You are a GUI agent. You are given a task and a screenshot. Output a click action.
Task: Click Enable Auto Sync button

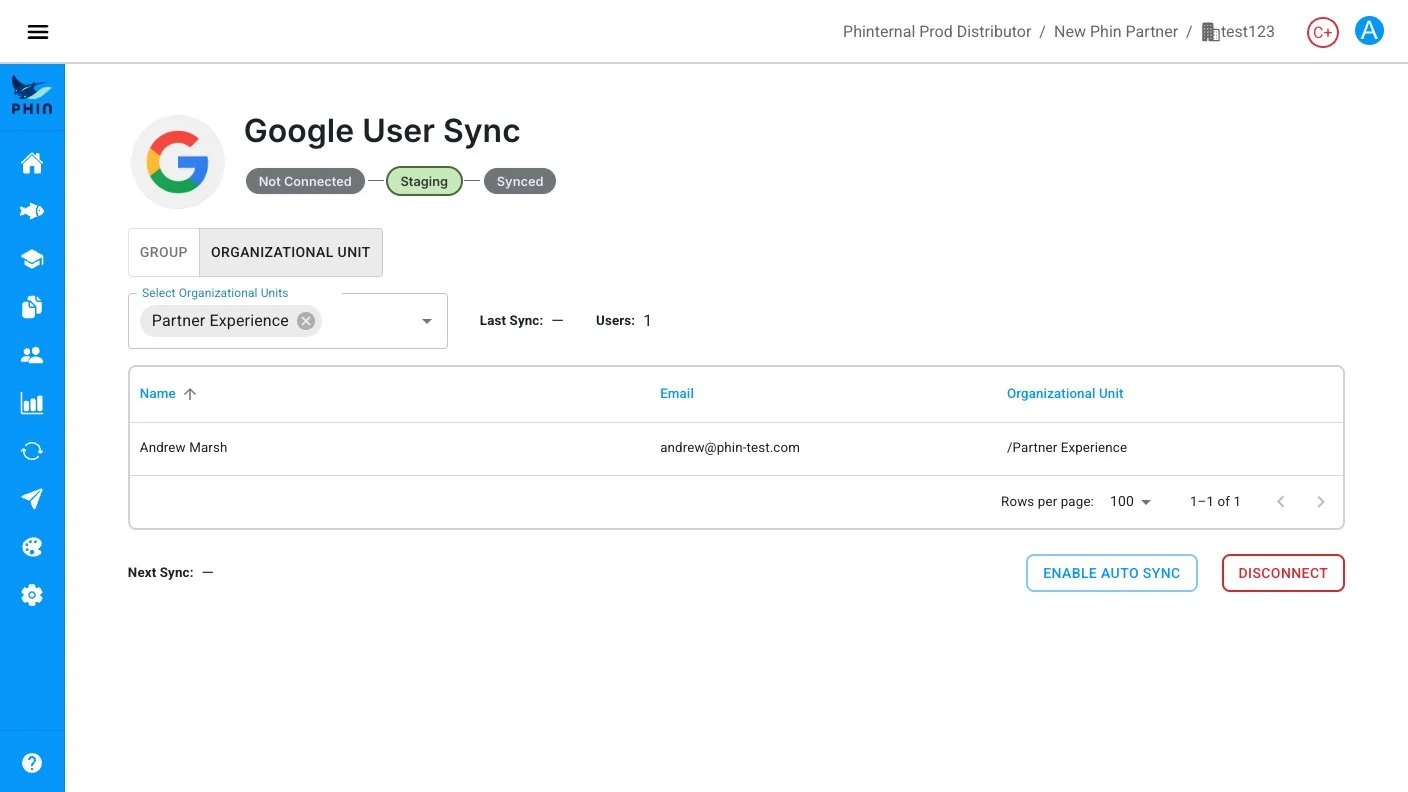(1112, 573)
